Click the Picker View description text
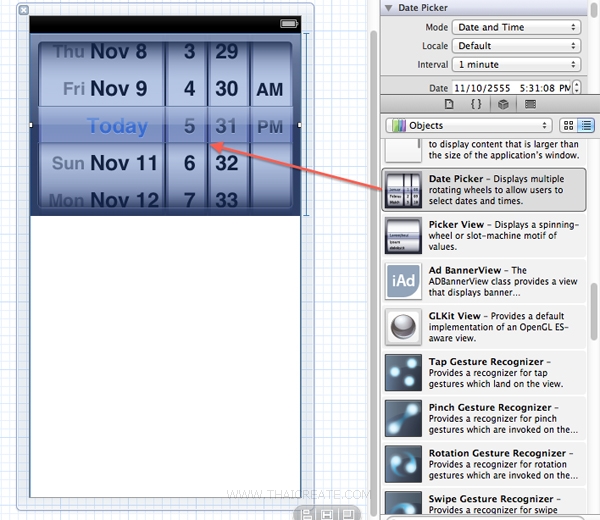The height and width of the screenshot is (520, 600). [504, 236]
